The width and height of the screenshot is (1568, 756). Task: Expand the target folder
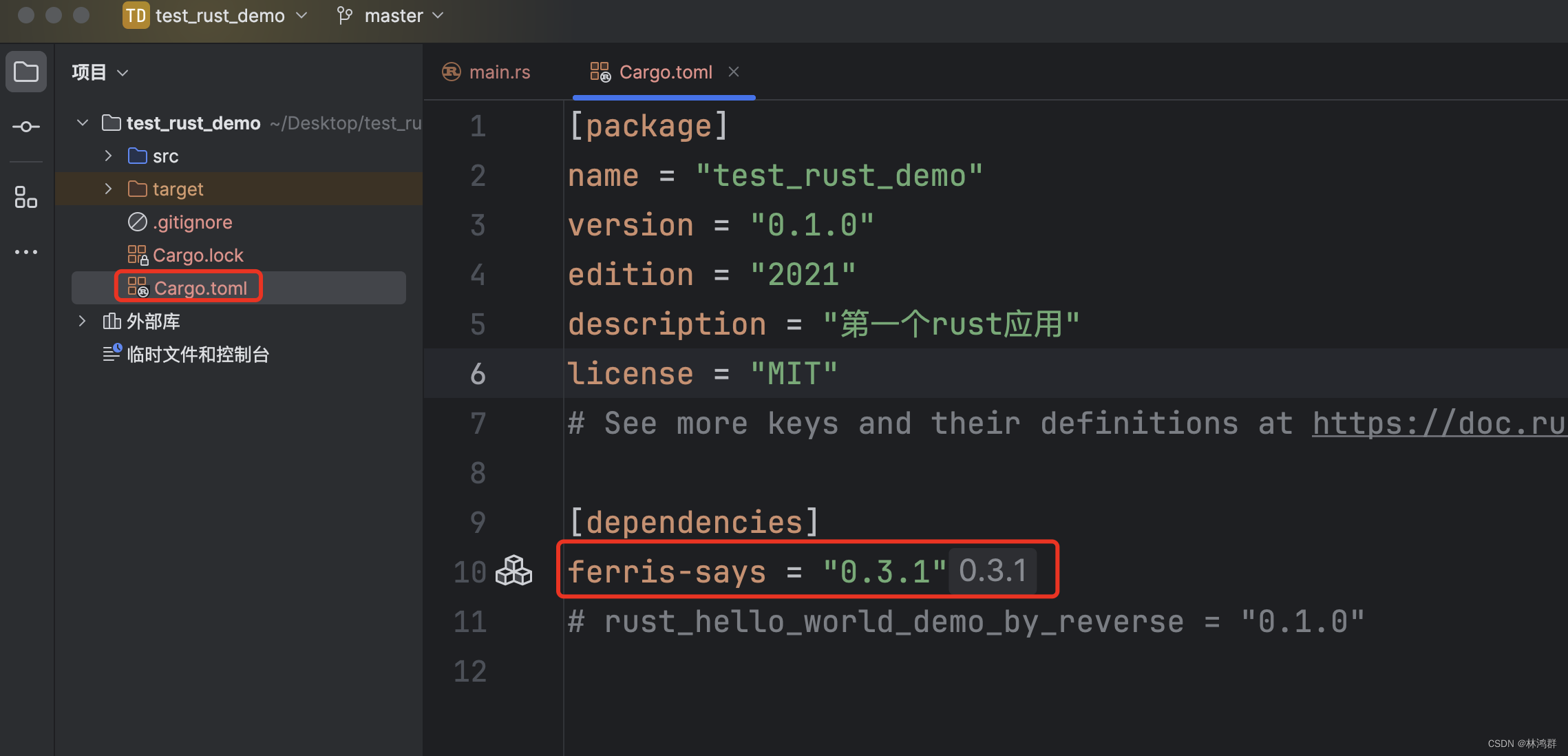[x=108, y=189]
